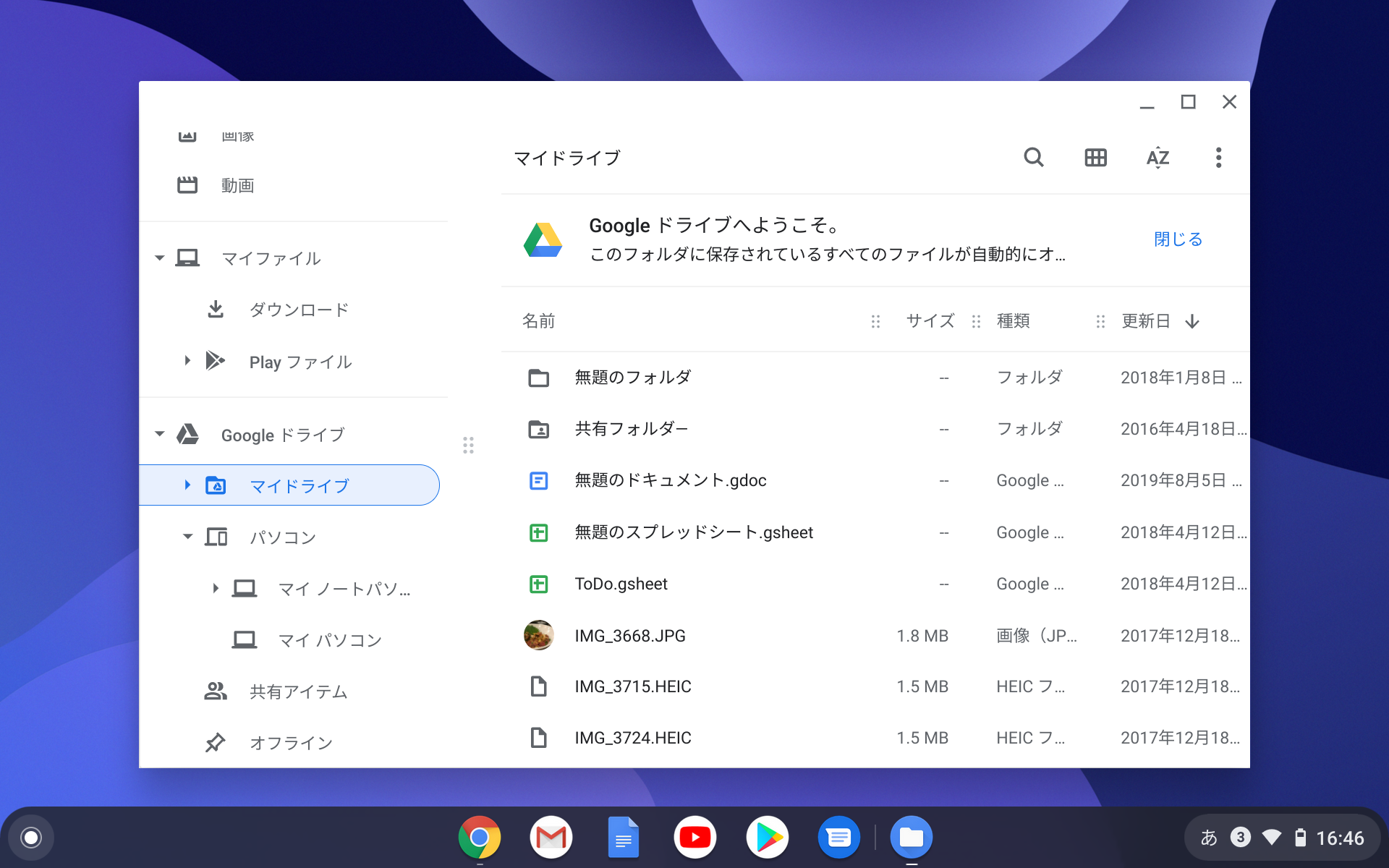Select the 動画 sidebar entry
This screenshot has width=1389, height=868.
[x=237, y=185]
